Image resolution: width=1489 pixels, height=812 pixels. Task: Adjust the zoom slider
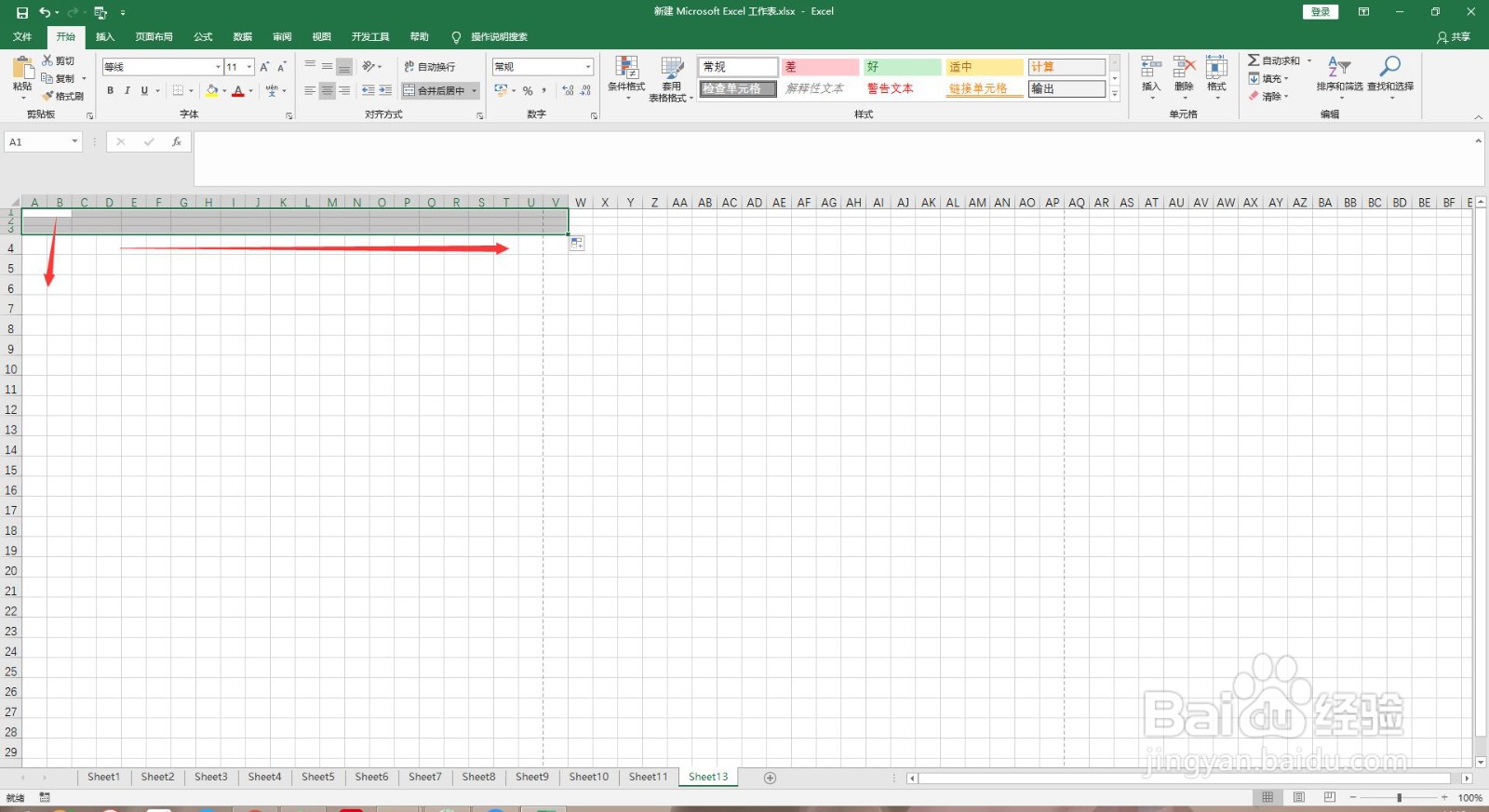tap(1399, 798)
